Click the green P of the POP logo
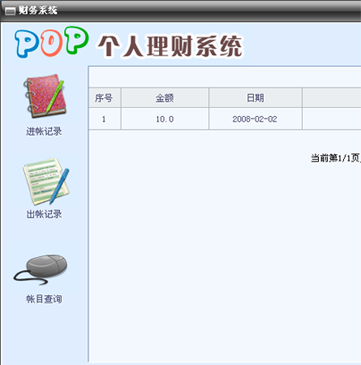The height and width of the screenshot is (365, 361). pyautogui.click(x=77, y=40)
